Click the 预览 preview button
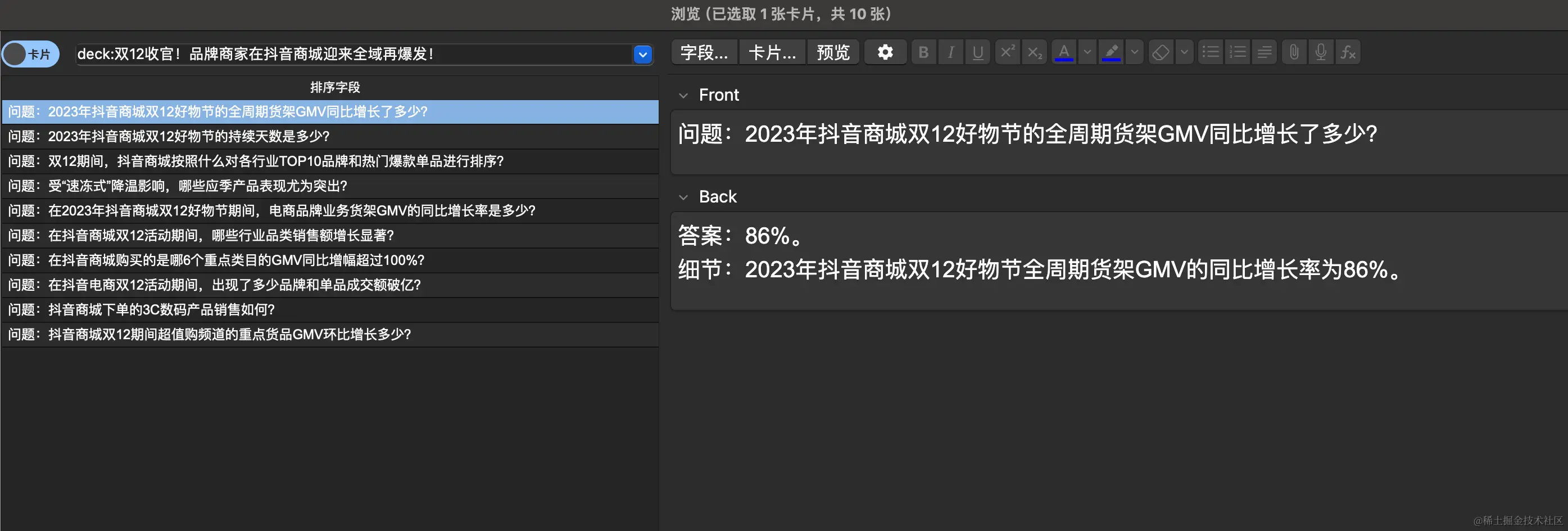 [x=833, y=52]
